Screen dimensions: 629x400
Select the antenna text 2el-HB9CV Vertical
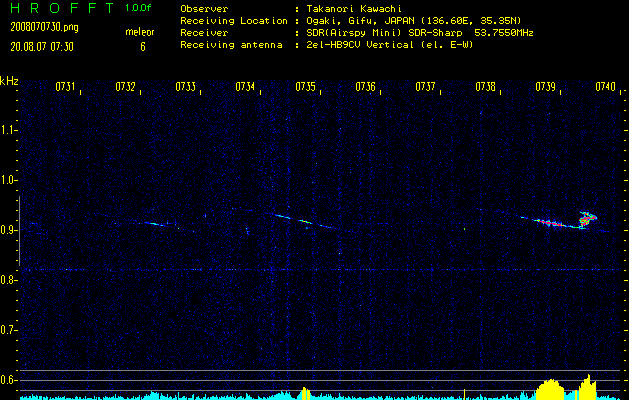pos(360,45)
